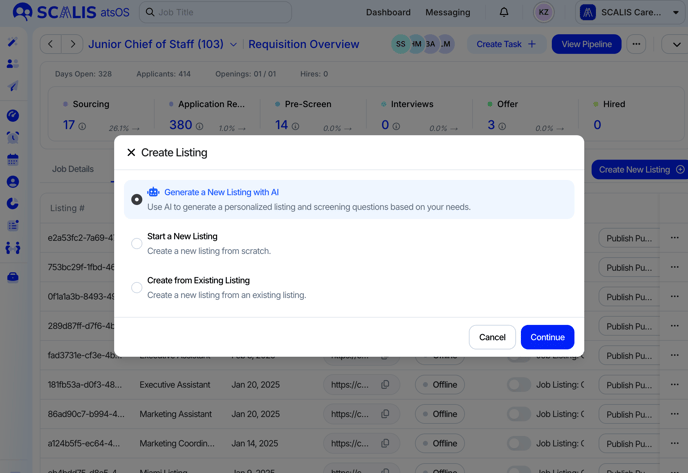The height and width of the screenshot is (473, 688).
Task: Click the Job Title search field
Action: click(217, 13)
